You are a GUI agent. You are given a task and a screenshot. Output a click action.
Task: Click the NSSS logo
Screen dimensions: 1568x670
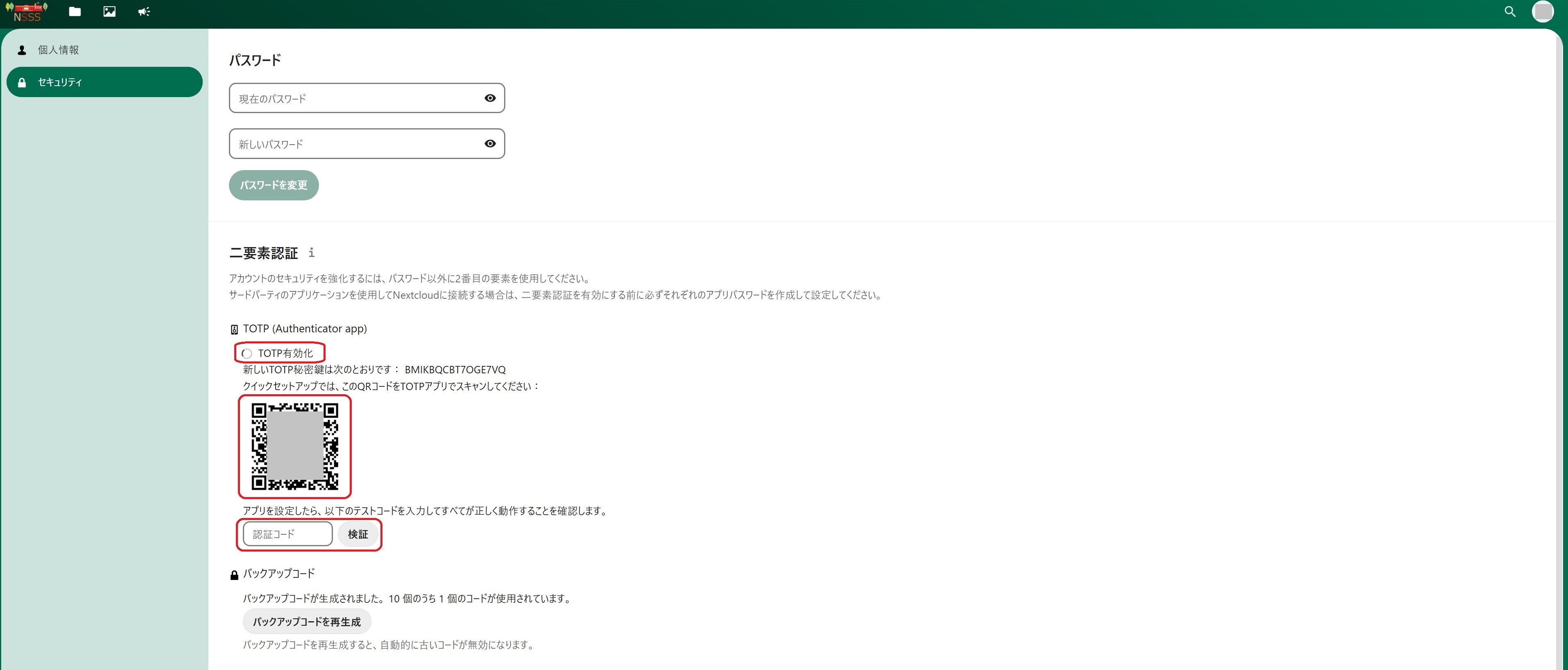click(x=27, y=12)
